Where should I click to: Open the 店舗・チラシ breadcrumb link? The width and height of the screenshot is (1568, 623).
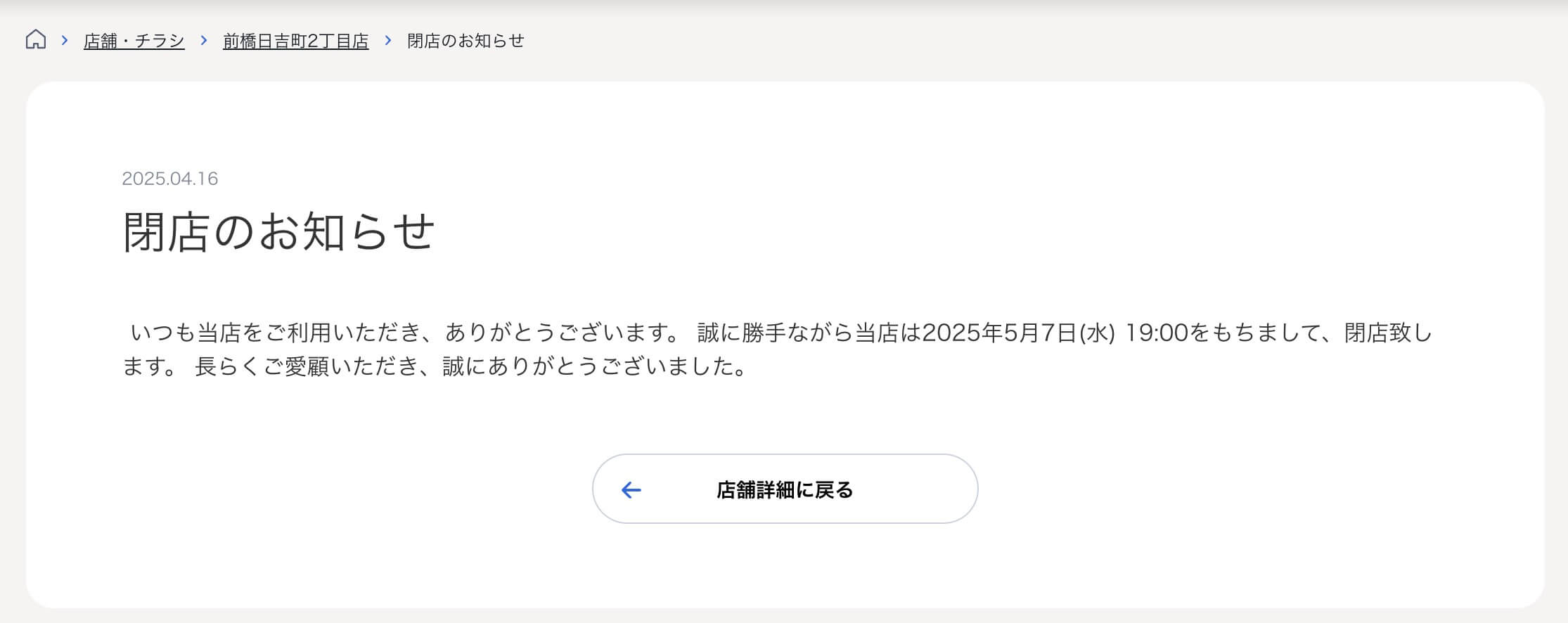[134, 41]
